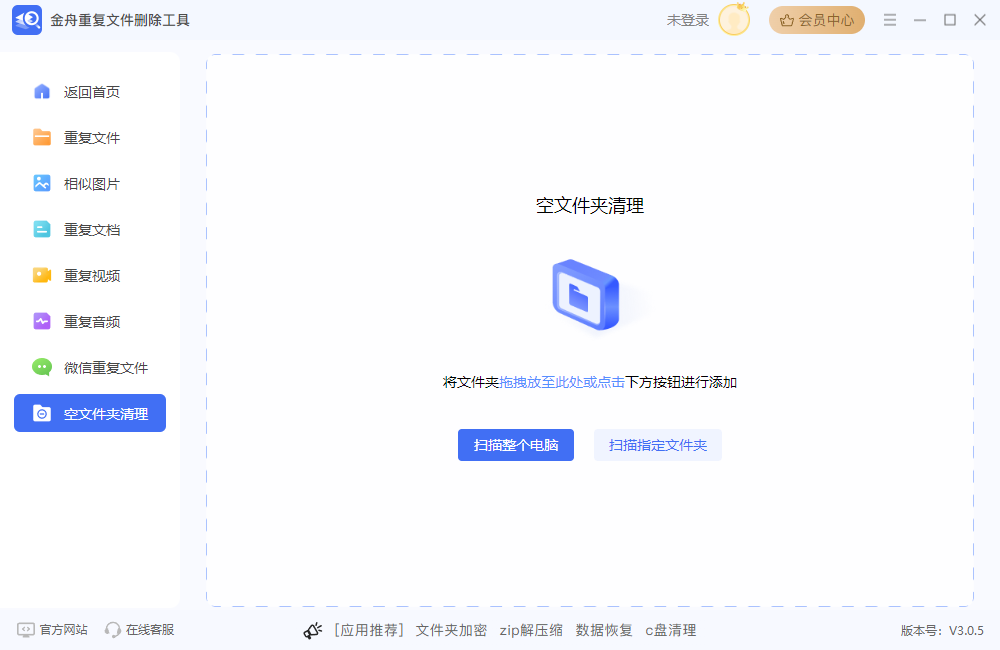The width and height of the screenshot is (1000, 650).
Task: Click the orange folder icon for 重复文件
Action: pos(42,137)
